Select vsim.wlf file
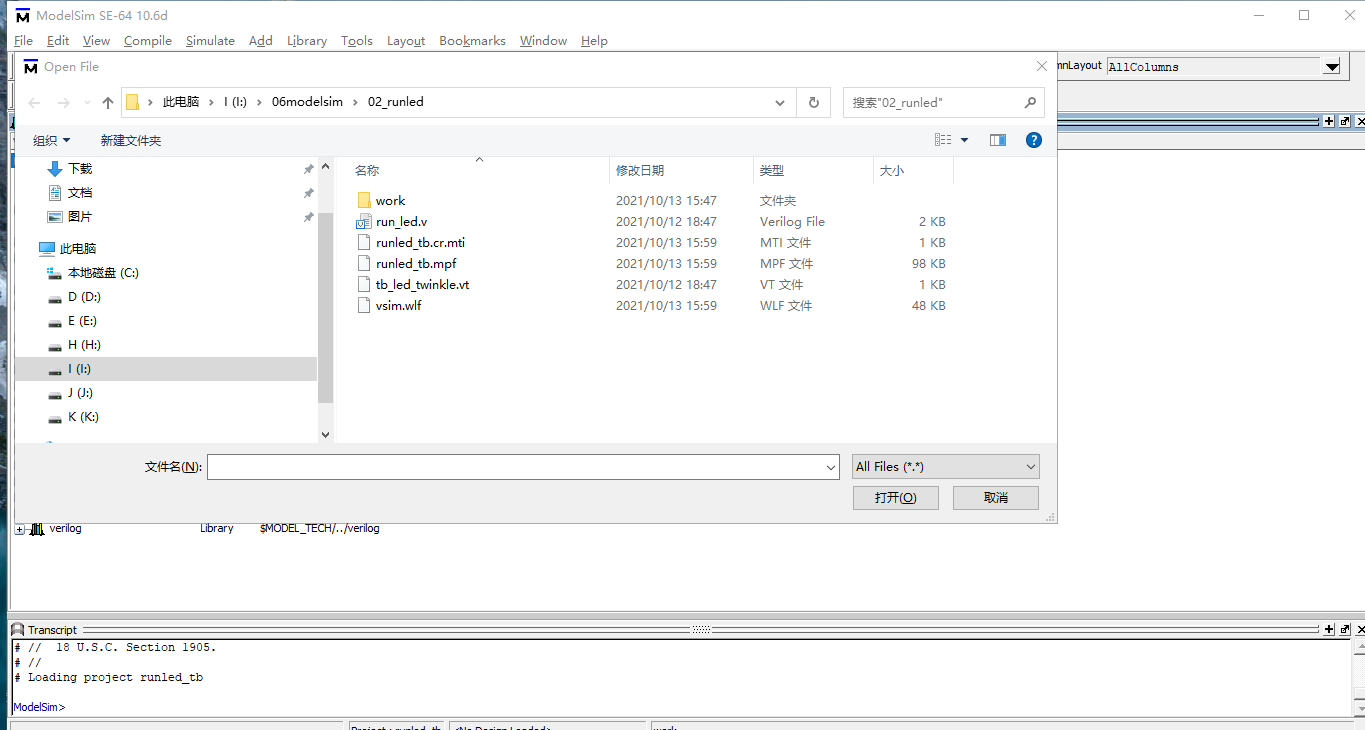Viewport: 1365px width, 730px height. point(398,306)
